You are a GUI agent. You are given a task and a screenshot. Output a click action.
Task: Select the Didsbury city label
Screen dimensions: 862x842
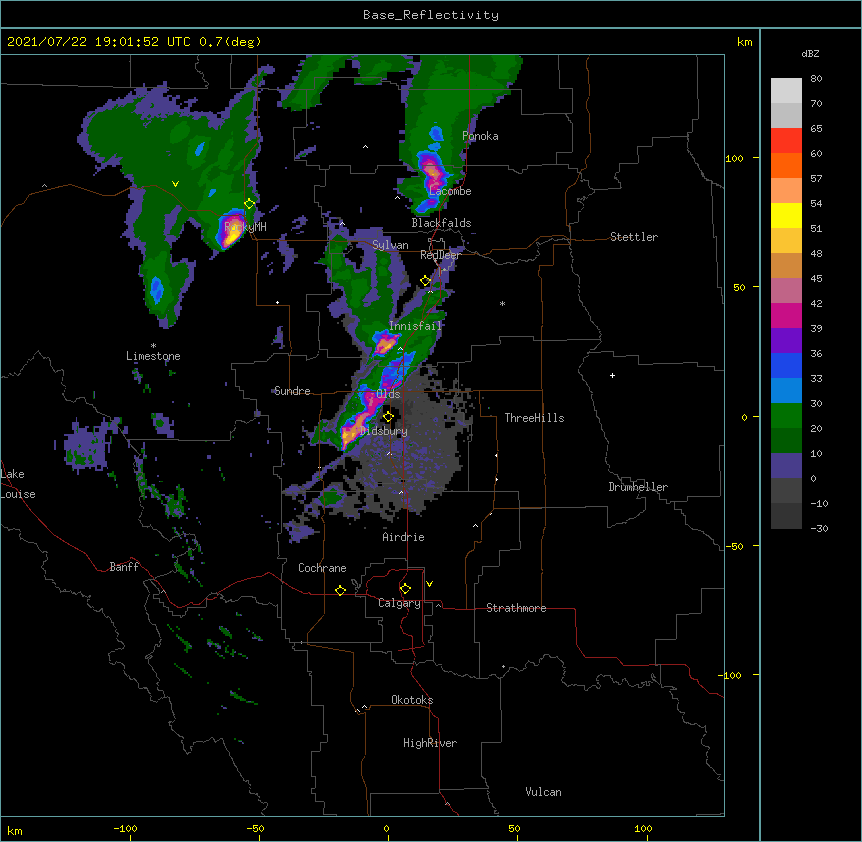click(384, 431)
